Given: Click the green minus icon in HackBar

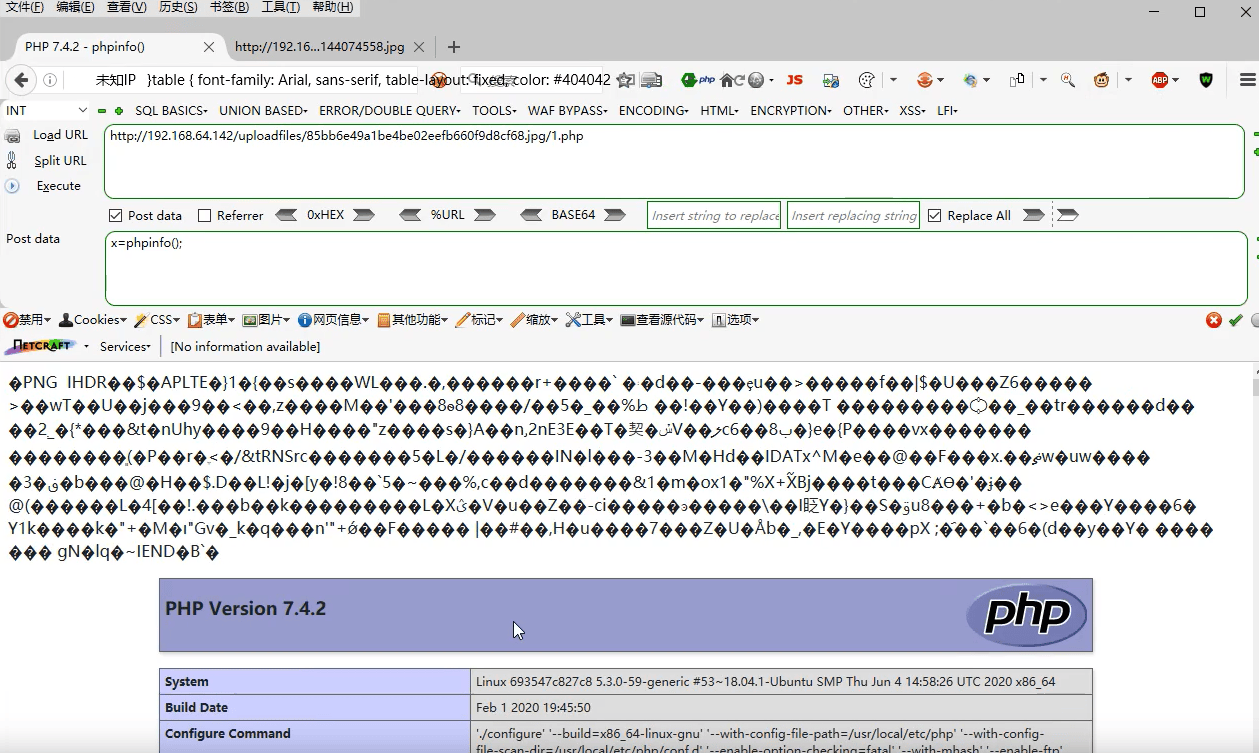Looking at the screenshot, I should coord(102,111).
